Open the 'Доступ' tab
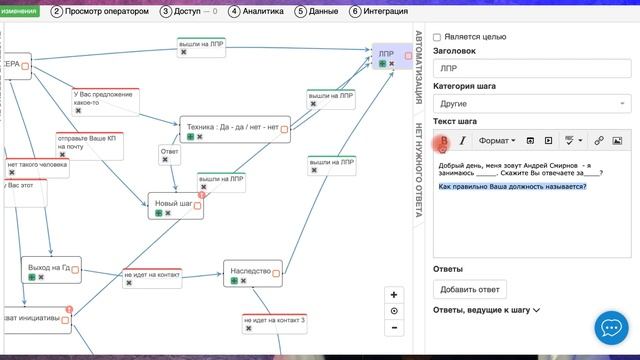Screen dimensions: 640x360 pyautogui.click(x=189, y=11)
